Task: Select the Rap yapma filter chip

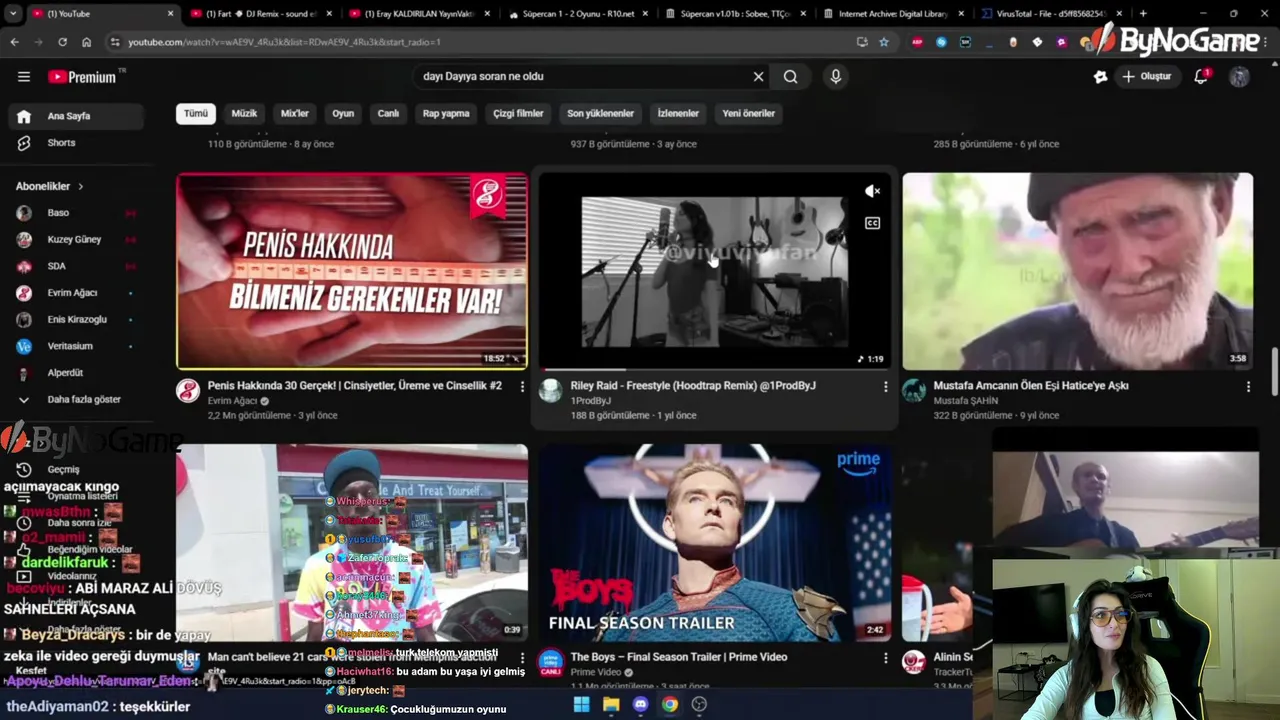Action: 446,113
